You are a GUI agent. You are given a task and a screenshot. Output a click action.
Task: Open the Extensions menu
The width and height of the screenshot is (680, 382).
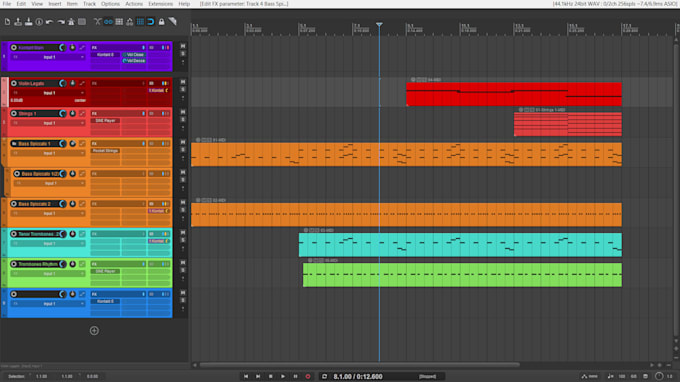pyautogui.click(x=160, y=4)
